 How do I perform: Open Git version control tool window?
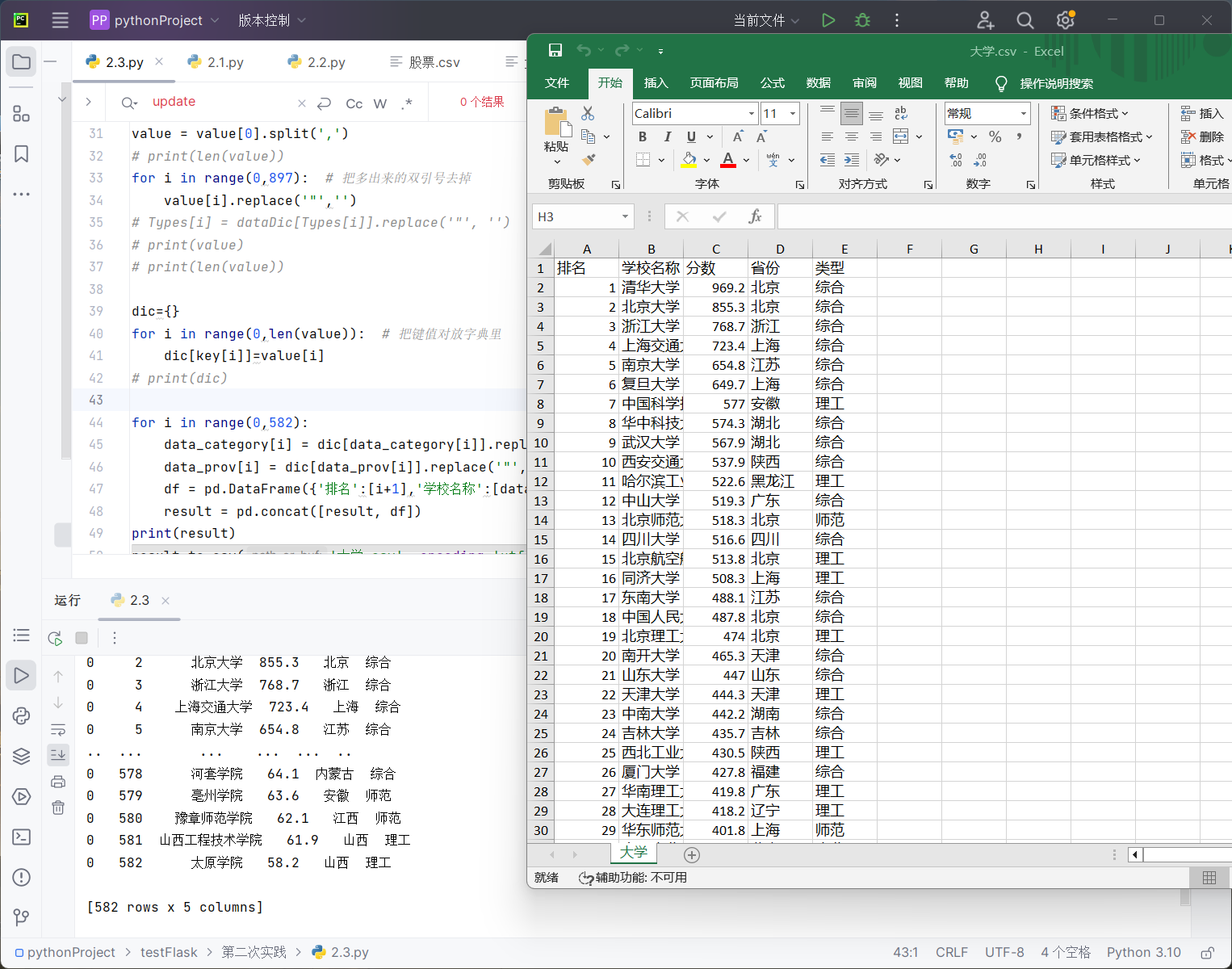coord(22,917)
